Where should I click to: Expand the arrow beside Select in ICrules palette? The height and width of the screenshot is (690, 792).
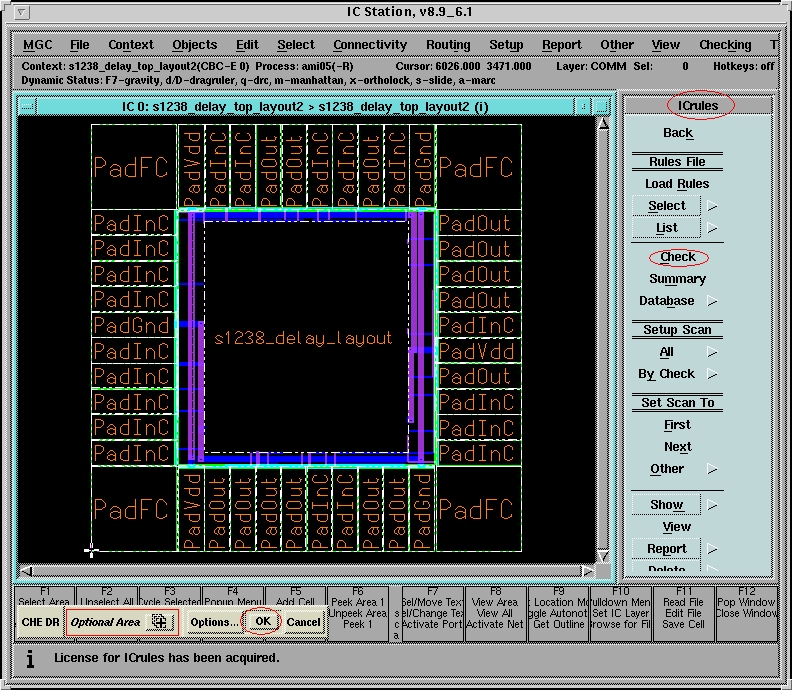712,206
